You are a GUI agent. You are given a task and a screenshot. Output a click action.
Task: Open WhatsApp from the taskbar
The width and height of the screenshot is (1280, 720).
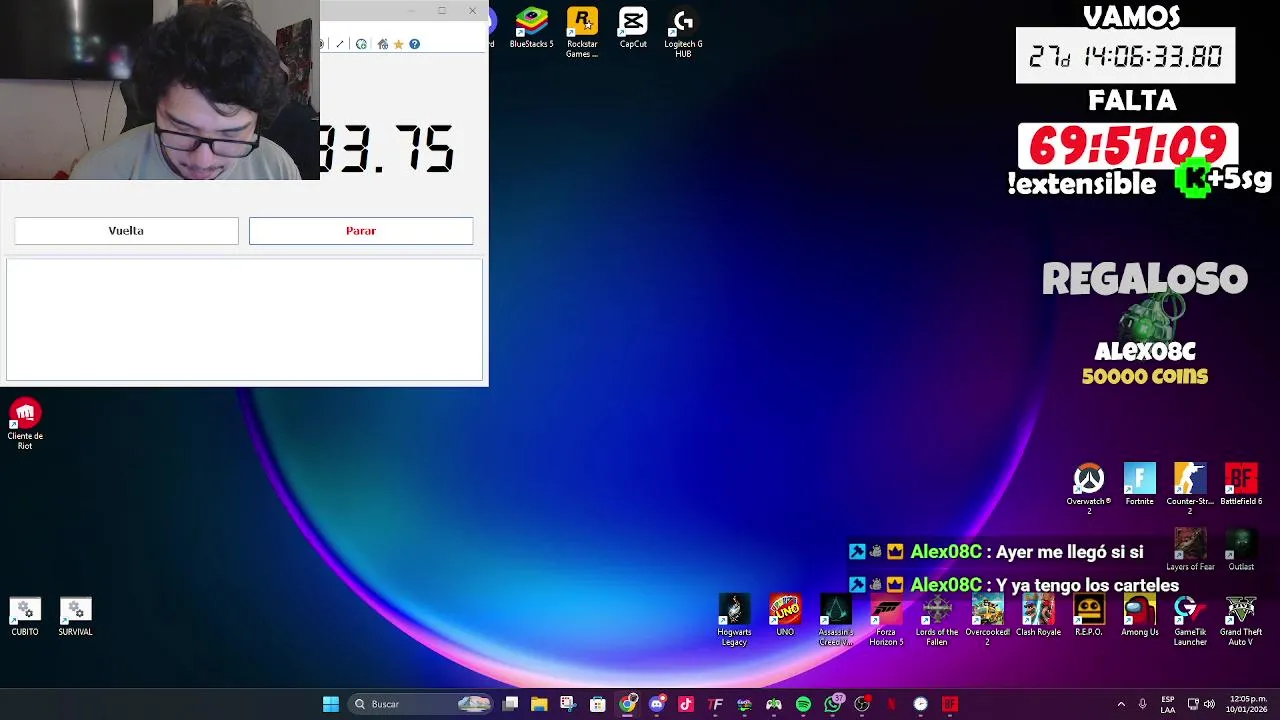click(x=833, y=704)
